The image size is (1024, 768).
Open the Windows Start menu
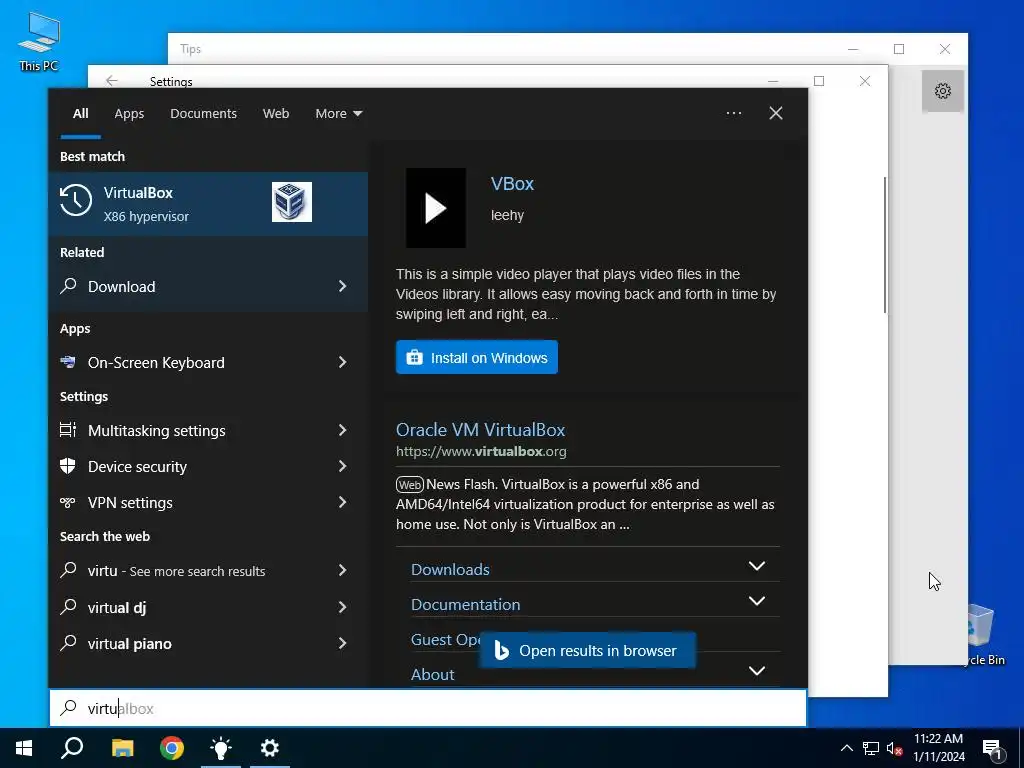[24, 748]
